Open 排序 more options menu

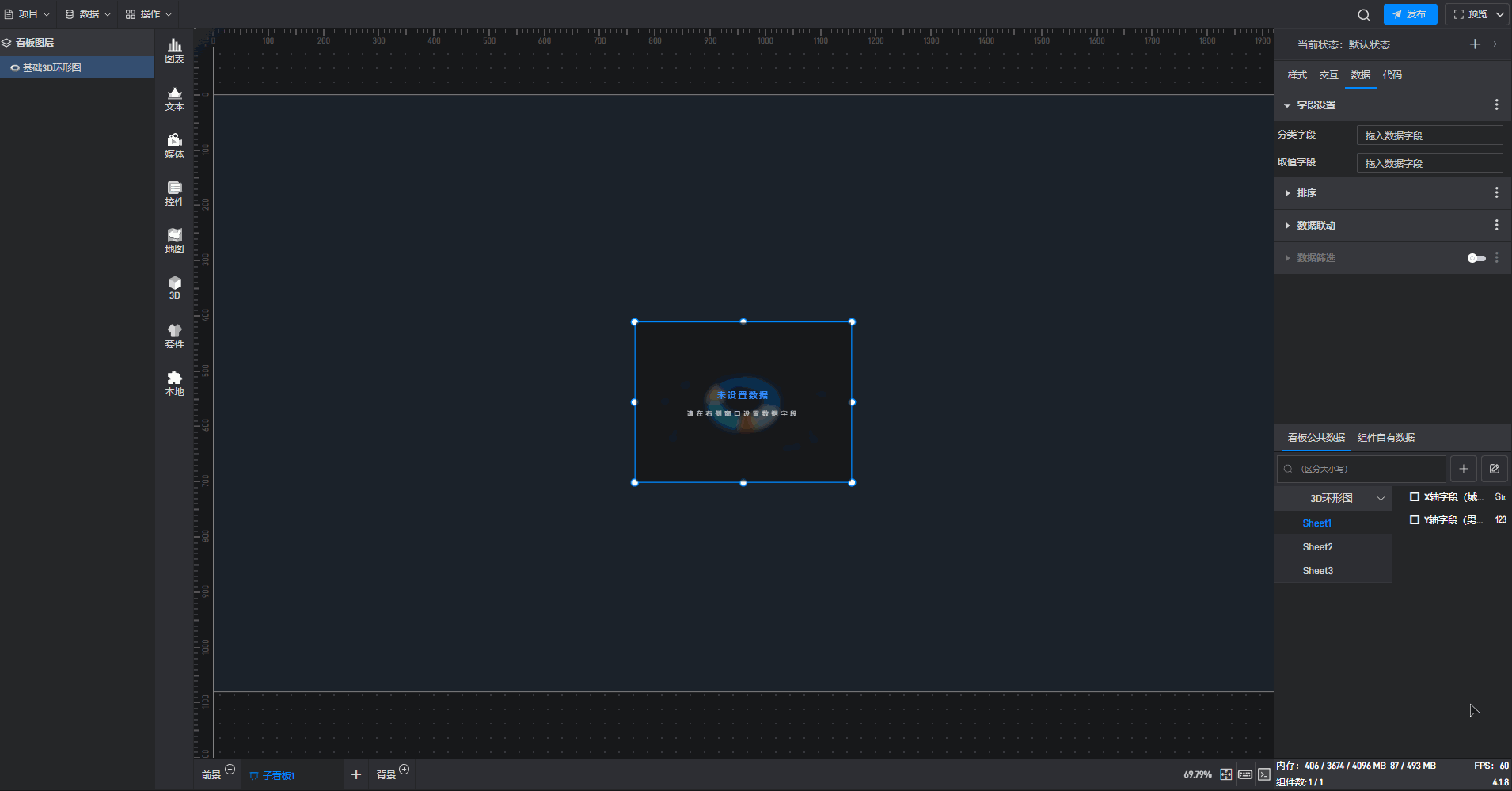click(x=1496, y=193)
